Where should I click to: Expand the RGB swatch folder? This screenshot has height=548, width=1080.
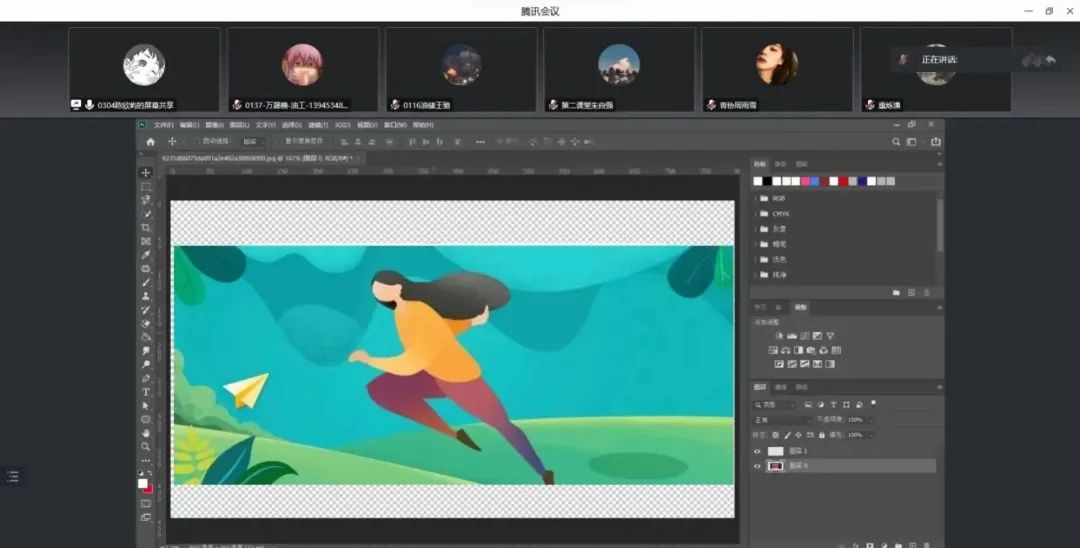pyautogui.click(x=755, y=198)
